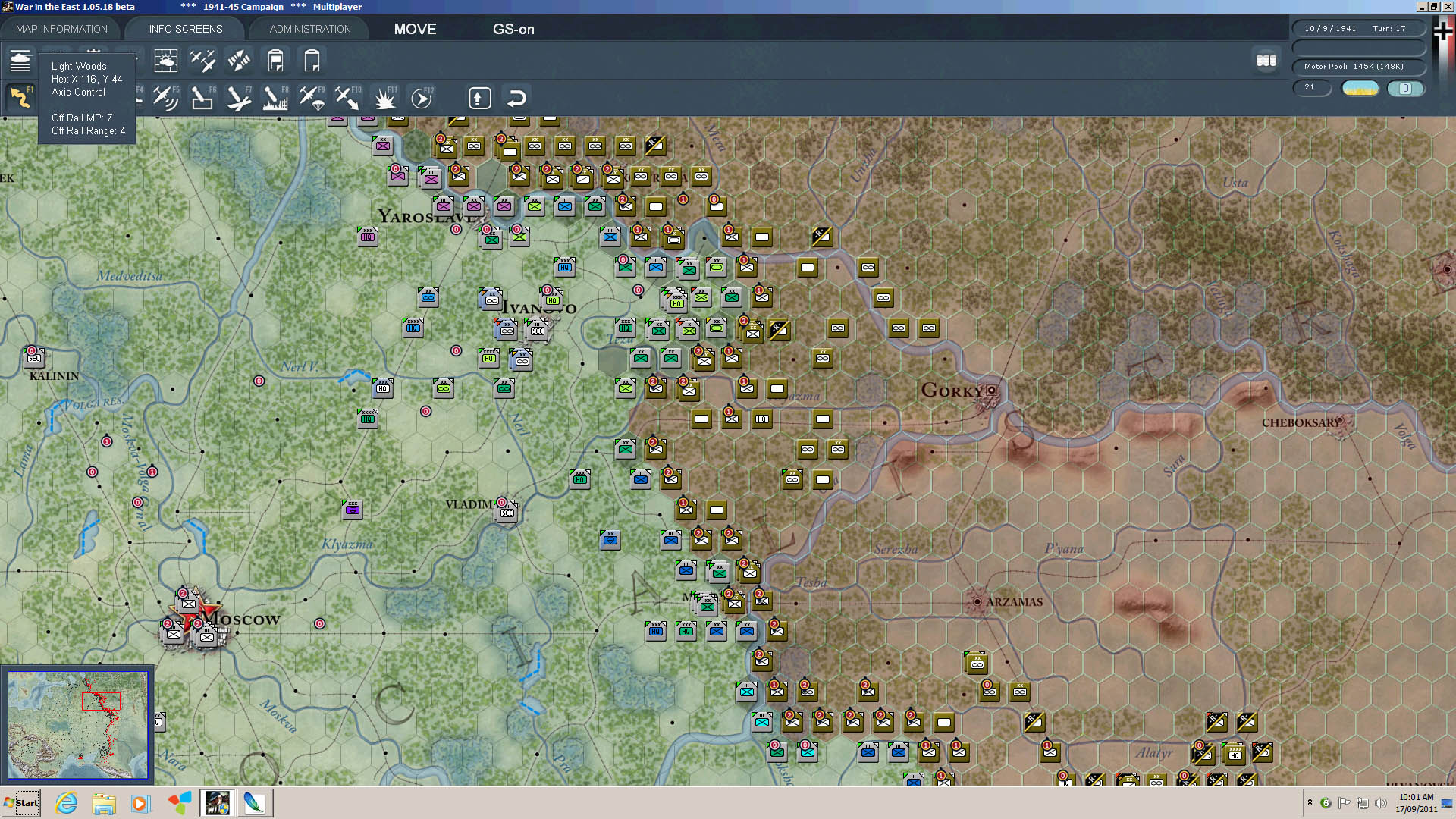The width and height of the screenshot is (1456, 819).
Task: Click the crossed aircraft icon in top toolbar
Action: [x=202, y=60]
